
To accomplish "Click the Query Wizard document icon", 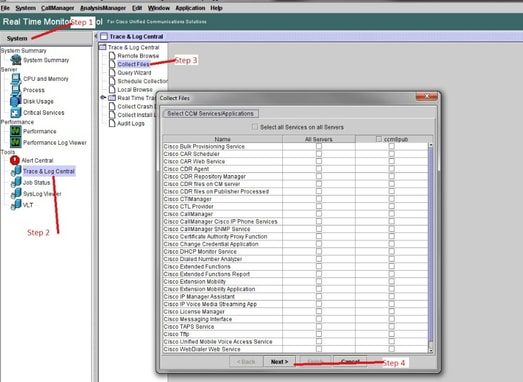I will 112,72.
